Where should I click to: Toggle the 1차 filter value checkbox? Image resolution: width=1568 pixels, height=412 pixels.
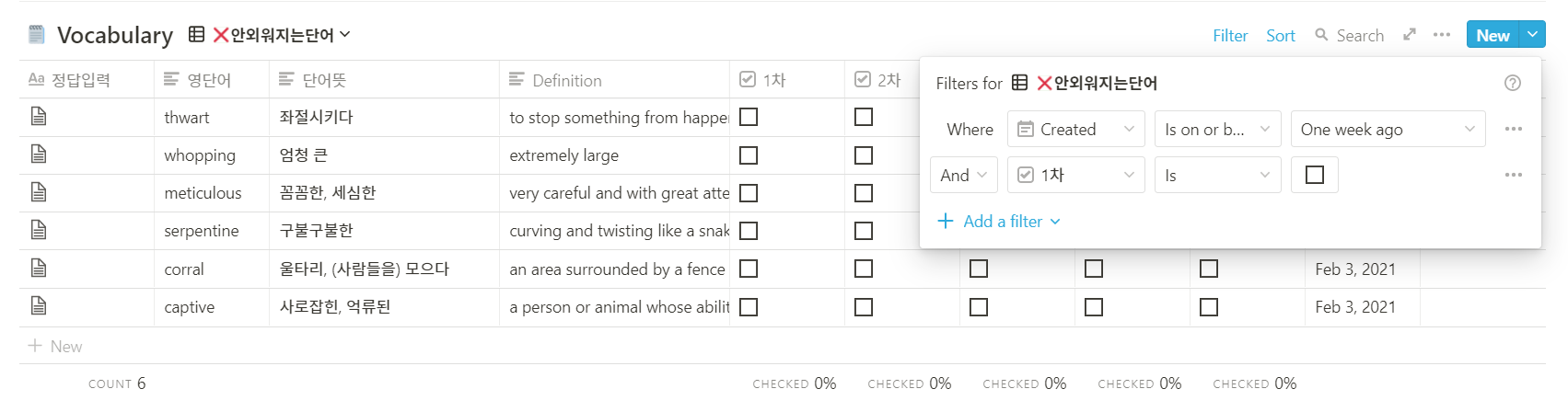tap(1315, 175)
